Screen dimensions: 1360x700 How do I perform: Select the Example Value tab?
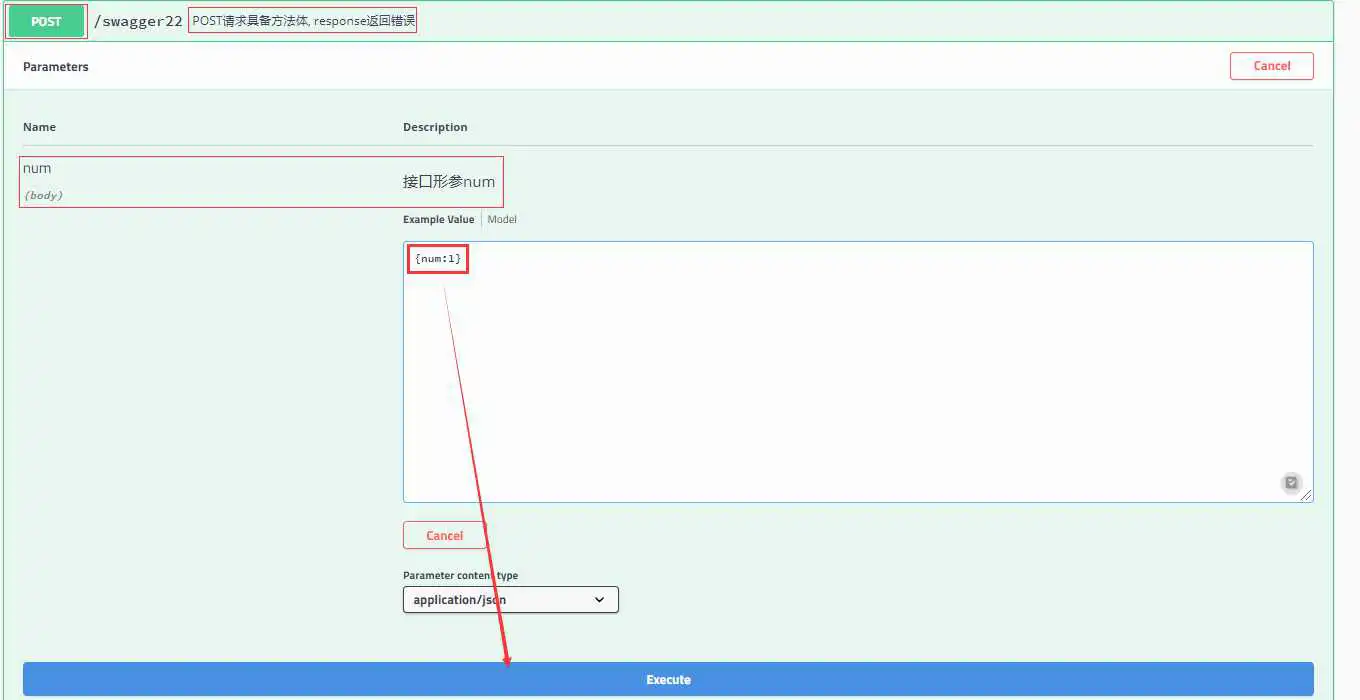438,219
